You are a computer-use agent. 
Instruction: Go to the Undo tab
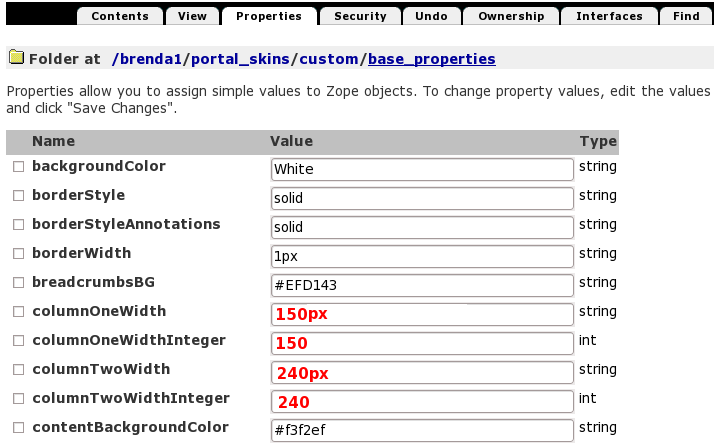[x=433, y=16]
